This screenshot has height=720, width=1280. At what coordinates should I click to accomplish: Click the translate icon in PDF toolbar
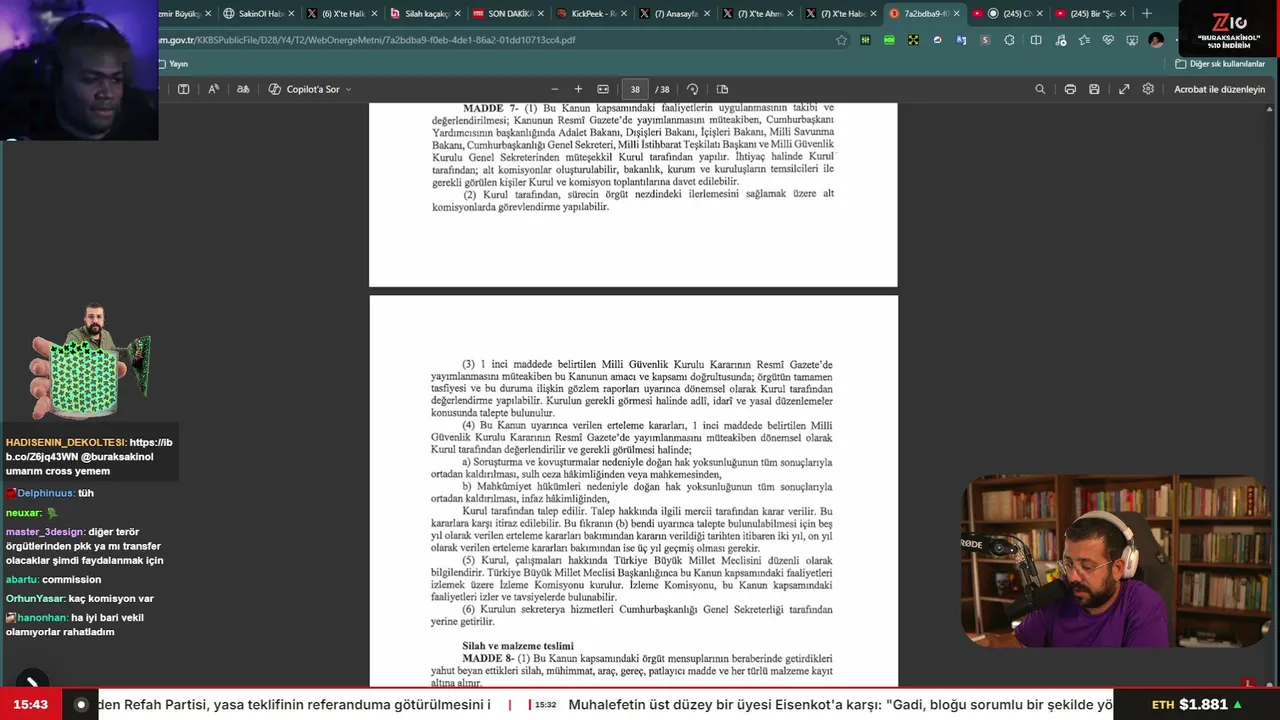tap(243, 89)
